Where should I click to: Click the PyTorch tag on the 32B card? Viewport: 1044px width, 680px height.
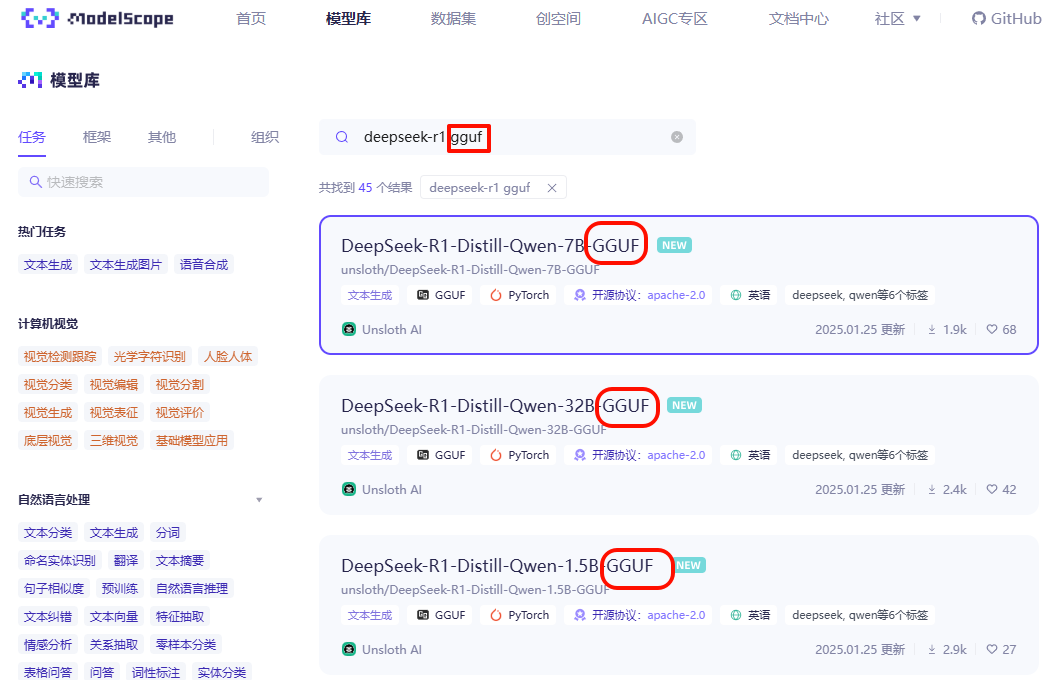point(519,455)
